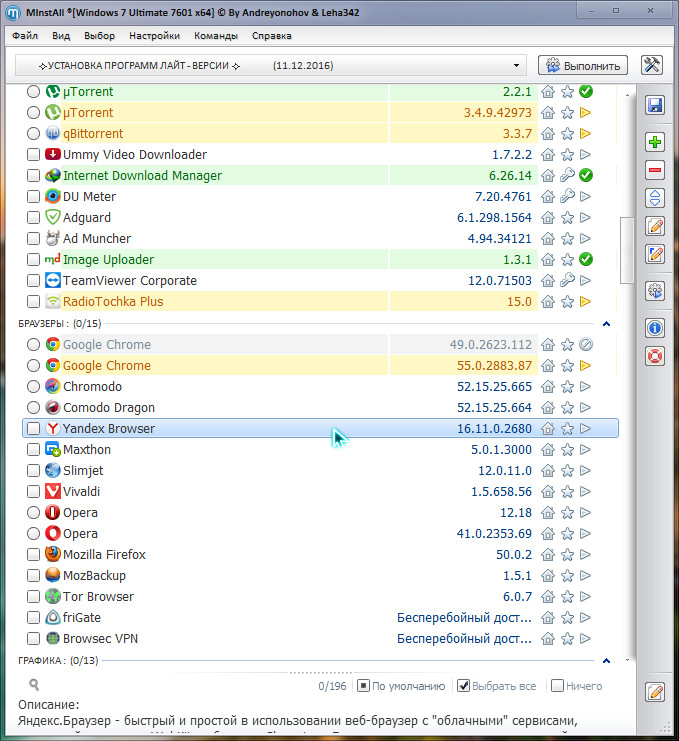The width and height of the screenshot is (679, 741).
Task: Select the Comodo Dragon radio button
Action: [x=33, y=407]
